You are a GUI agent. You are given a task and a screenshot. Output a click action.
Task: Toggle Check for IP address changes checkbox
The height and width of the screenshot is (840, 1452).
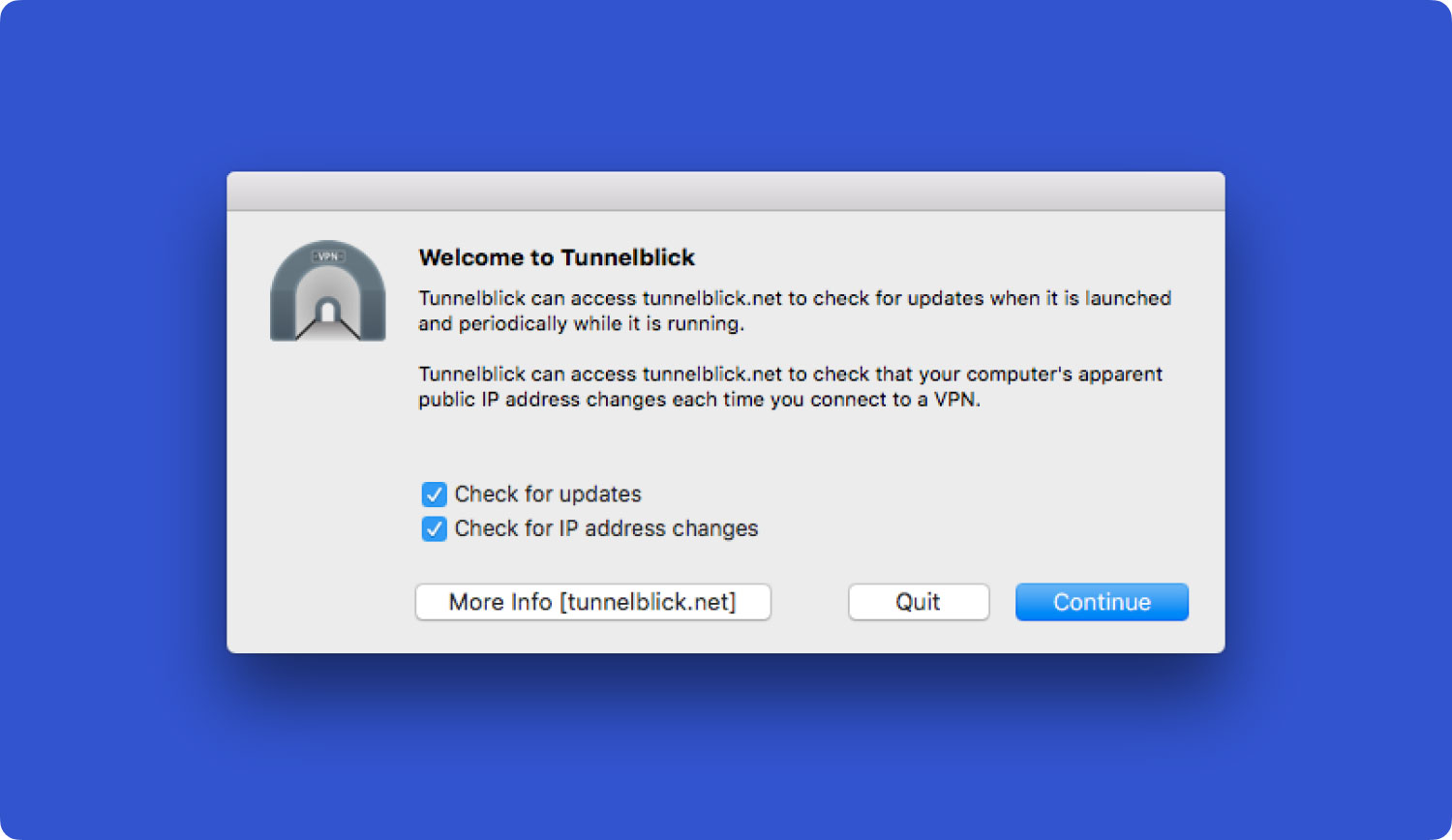pos(434,529)
